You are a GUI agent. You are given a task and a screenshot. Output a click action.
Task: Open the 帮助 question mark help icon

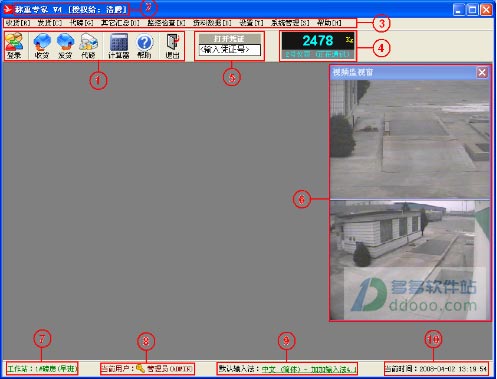click(144, 46)
